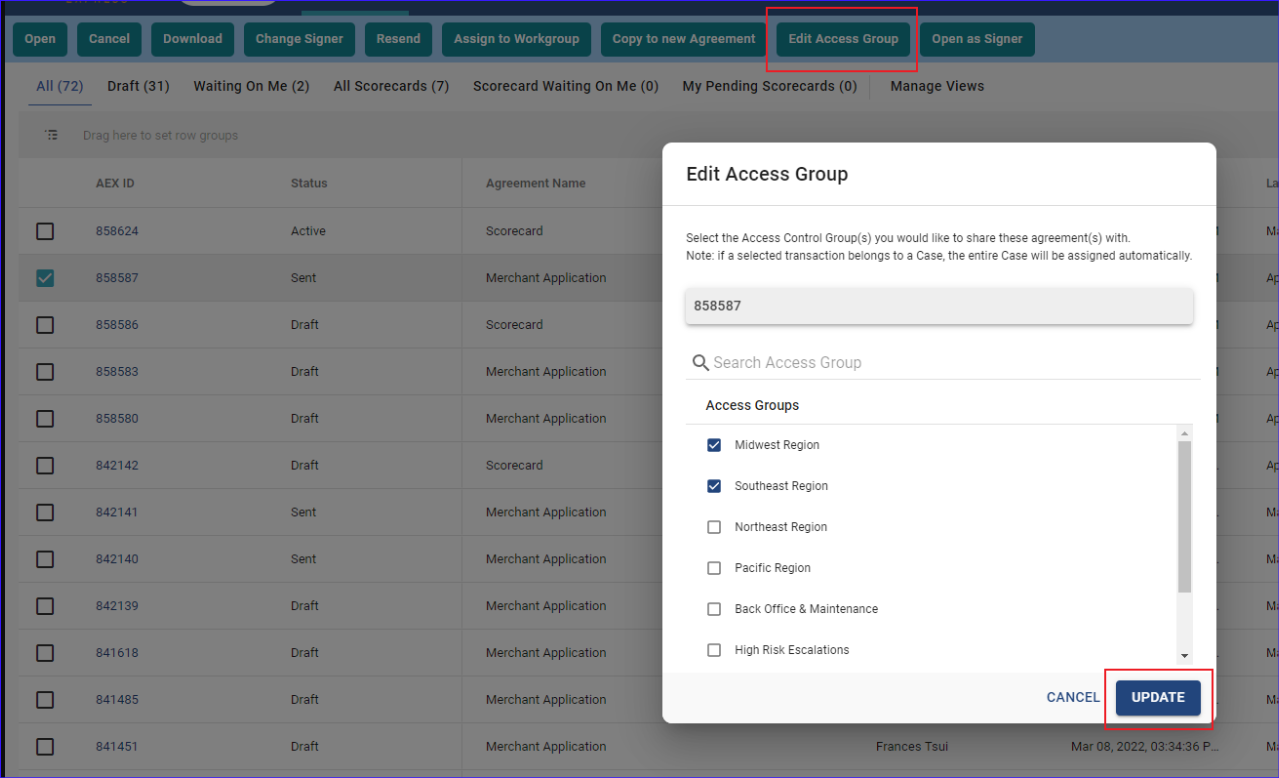Click CANCEL in the Edit Access Group dialog
1279x778 pixels.
click(1073, 697)
